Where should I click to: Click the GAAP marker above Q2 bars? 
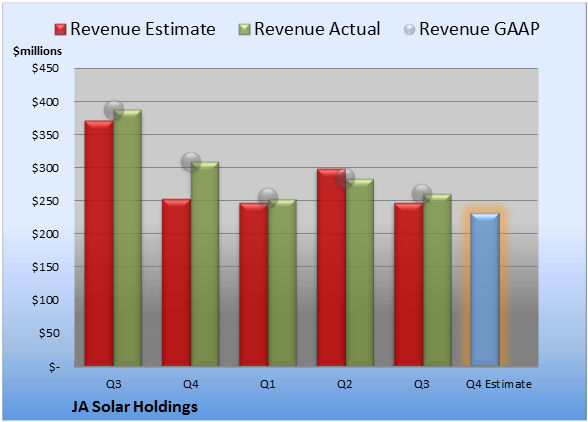click(345, 178)
